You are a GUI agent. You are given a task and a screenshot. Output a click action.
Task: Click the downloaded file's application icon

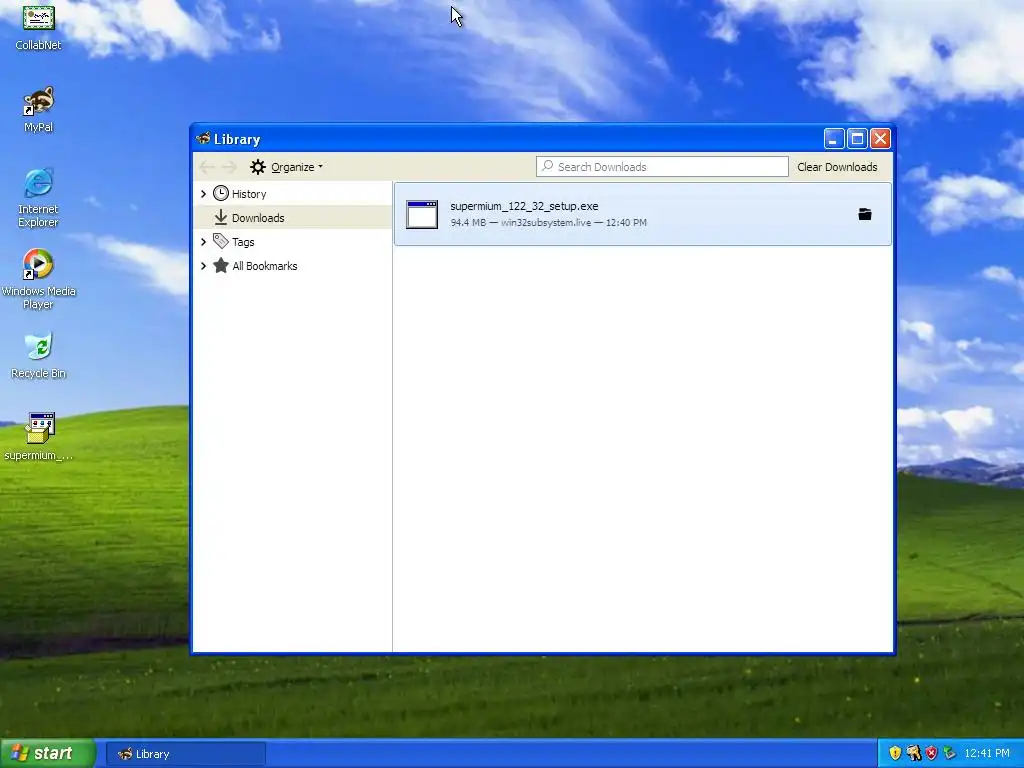coord(422,215)
